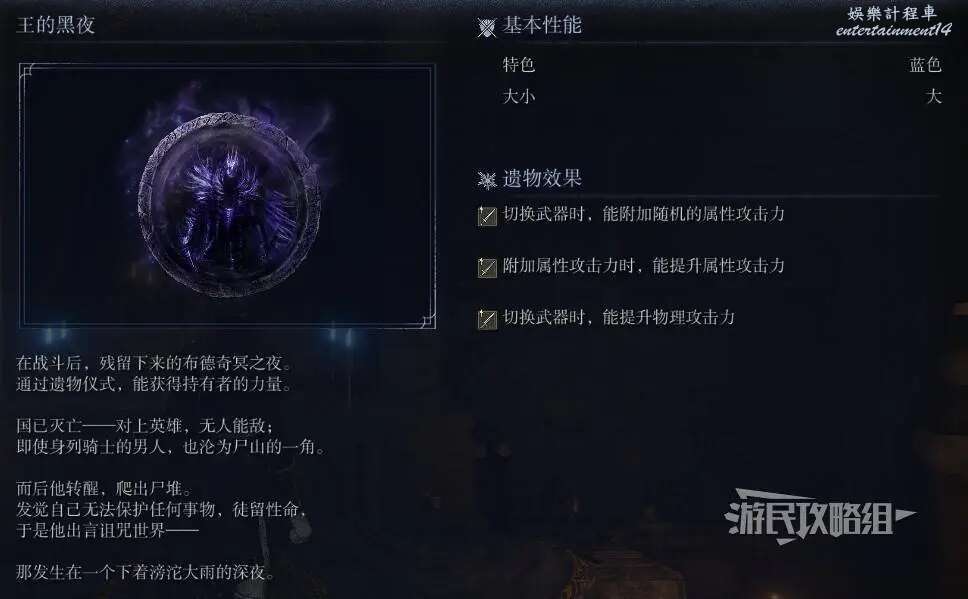The height and width of the screenshot is (599, 968).
Task: Click the icon beside 附加属性攻击力时，能提升属性攻击力
Action: 487,267
